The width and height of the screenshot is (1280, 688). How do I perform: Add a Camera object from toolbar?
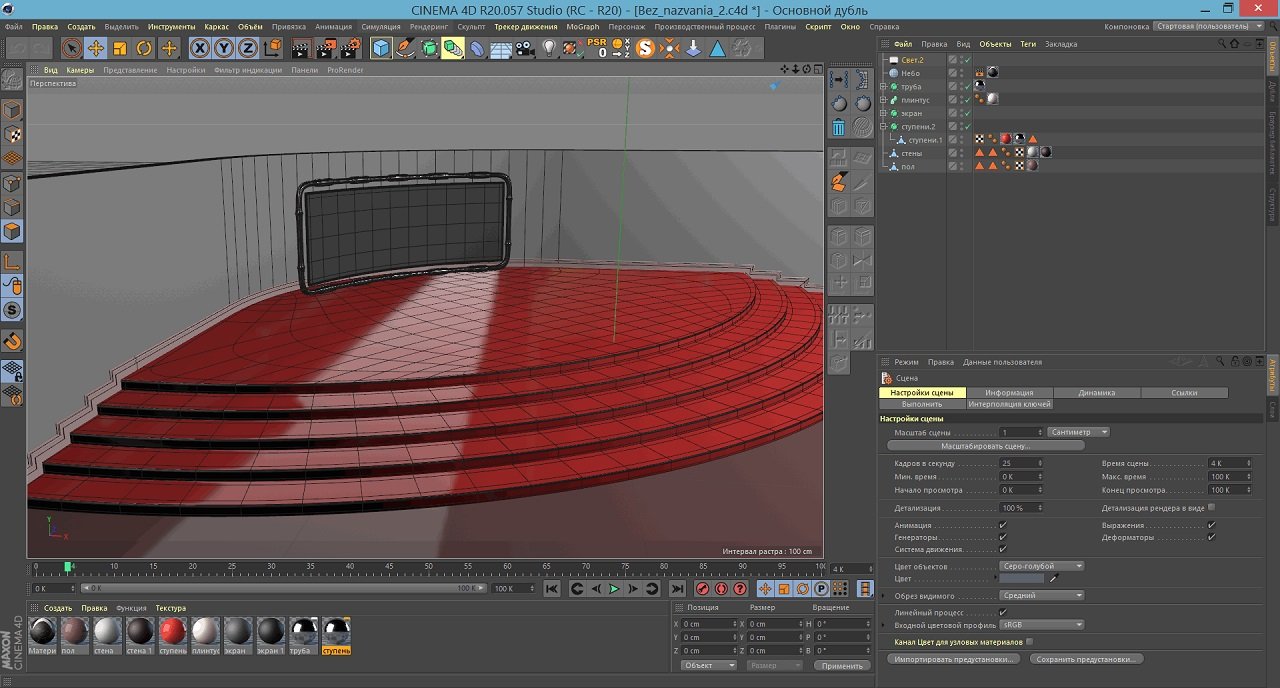pos(525,48)
